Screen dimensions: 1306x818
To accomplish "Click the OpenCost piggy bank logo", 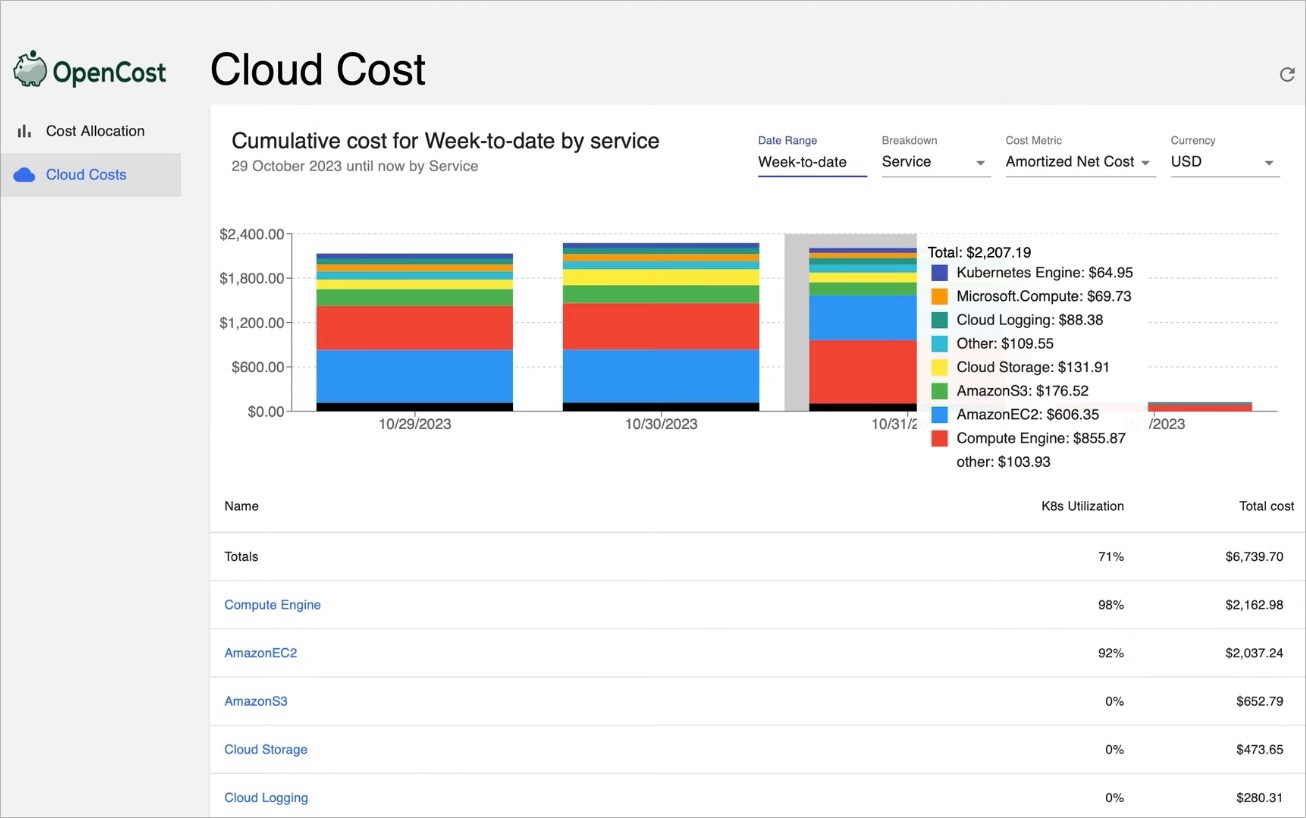I will click(x=30, y=69).
